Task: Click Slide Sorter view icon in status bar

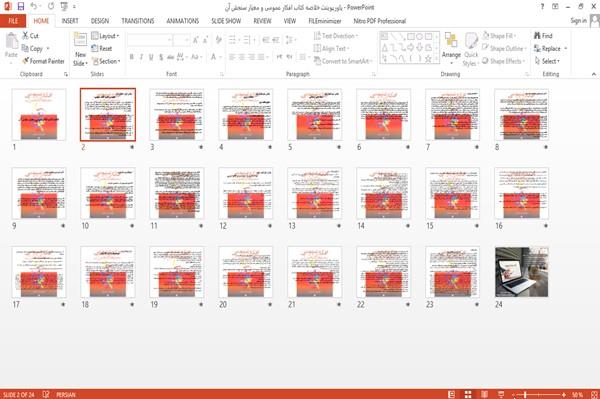Action: coord(468,394)
